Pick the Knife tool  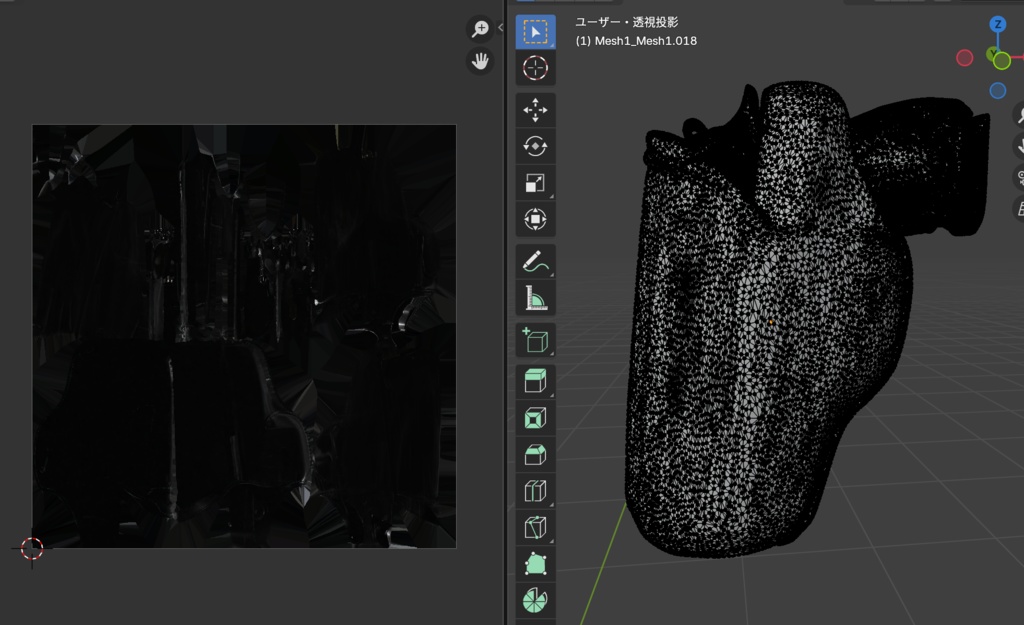[535, 527]
